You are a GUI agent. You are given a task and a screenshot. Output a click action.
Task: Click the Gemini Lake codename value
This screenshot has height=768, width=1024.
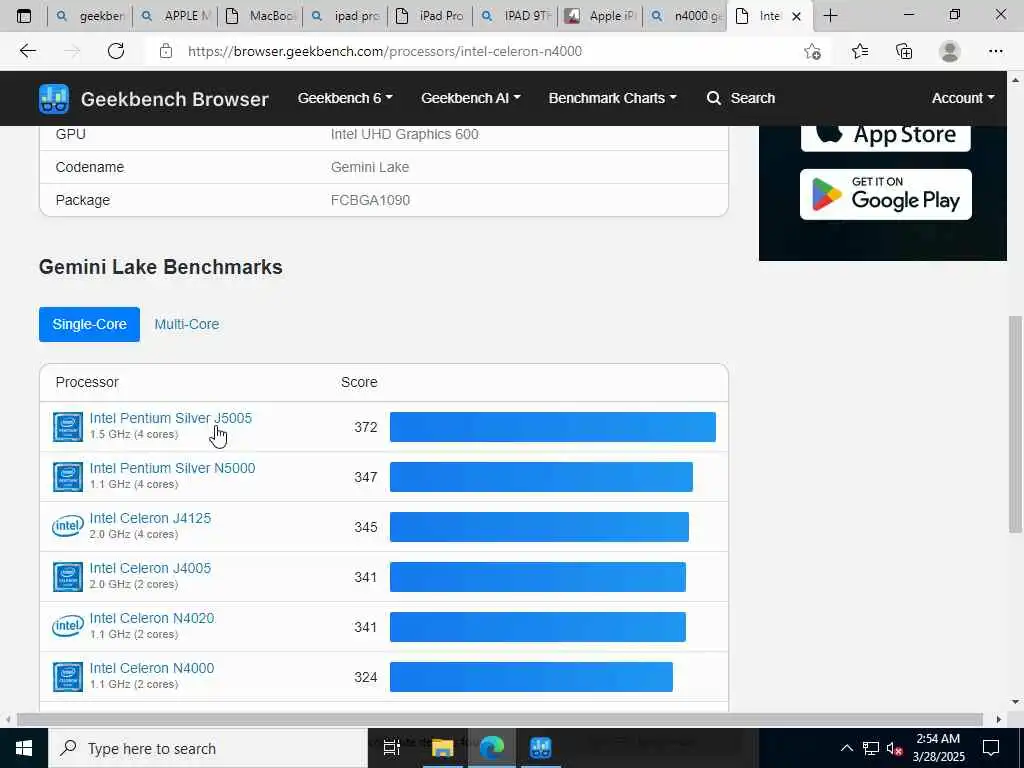click(x=370, y=167)
